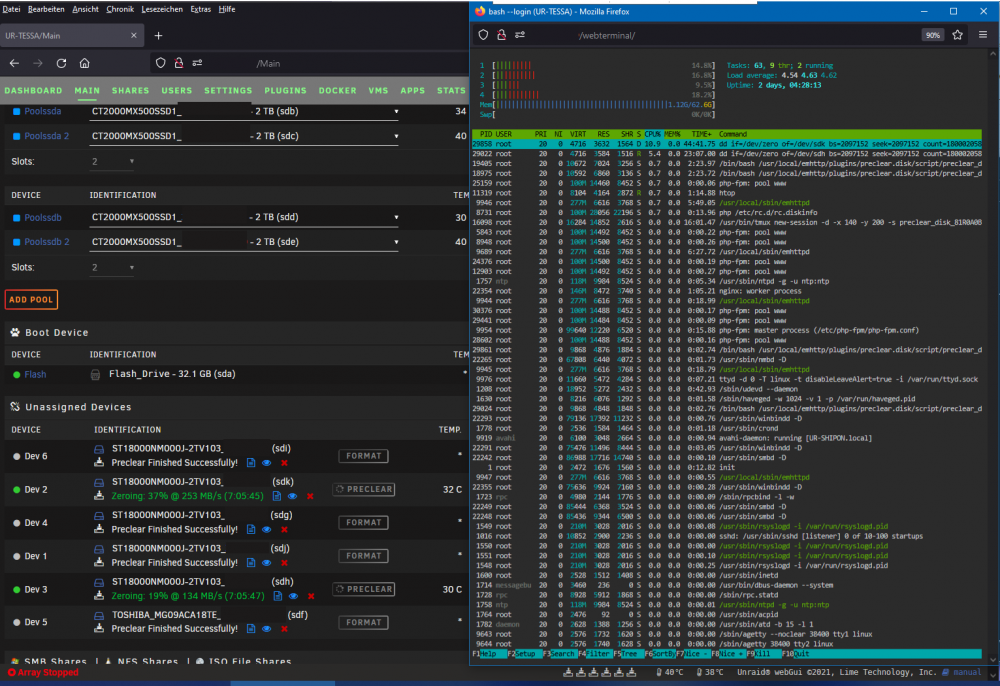Click the 90% zoom level indicator
Image resolution: width=1000 pixels, height=686 pixels.
pyautogui.click(x=932, y=35)
